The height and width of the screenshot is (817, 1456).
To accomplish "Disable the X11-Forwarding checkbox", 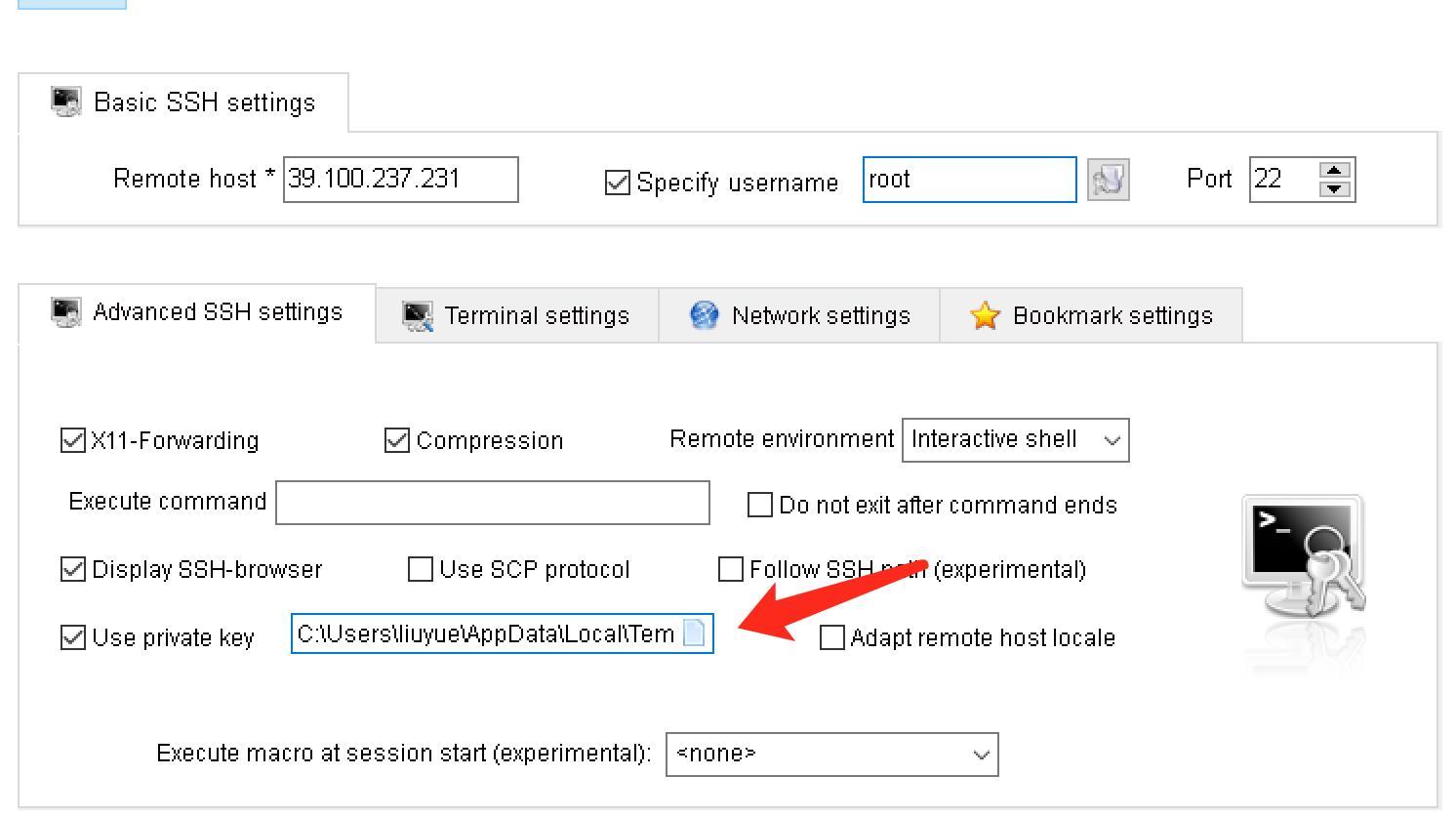I will (x=73, y=440).
